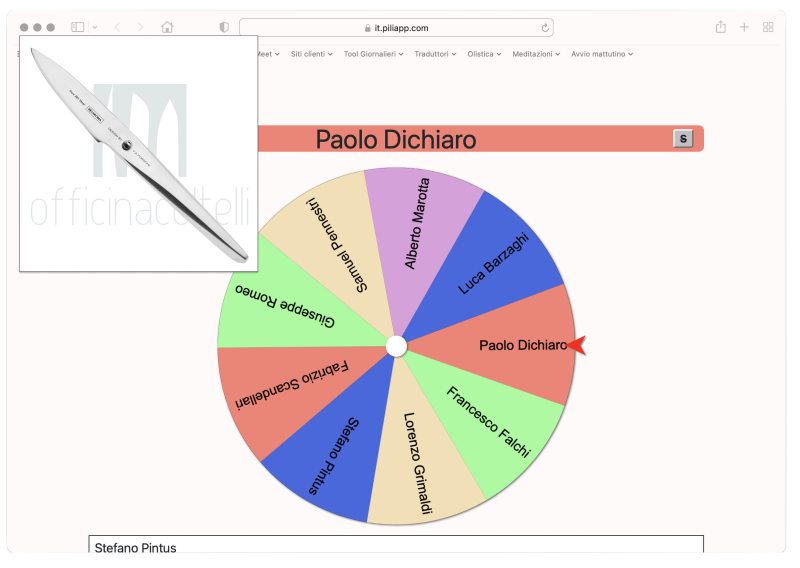Open the Siti clienti bookmarks folder

point(312,54)
